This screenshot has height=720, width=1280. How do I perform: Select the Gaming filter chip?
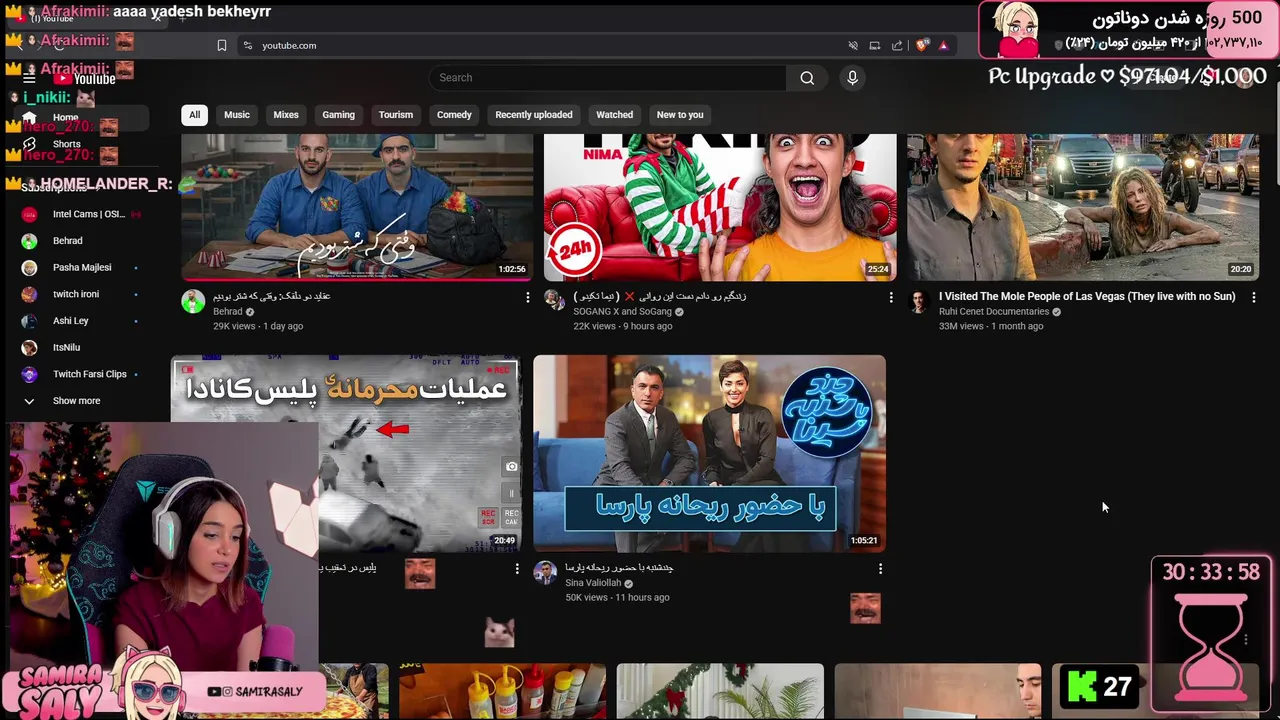pos(338,114)
